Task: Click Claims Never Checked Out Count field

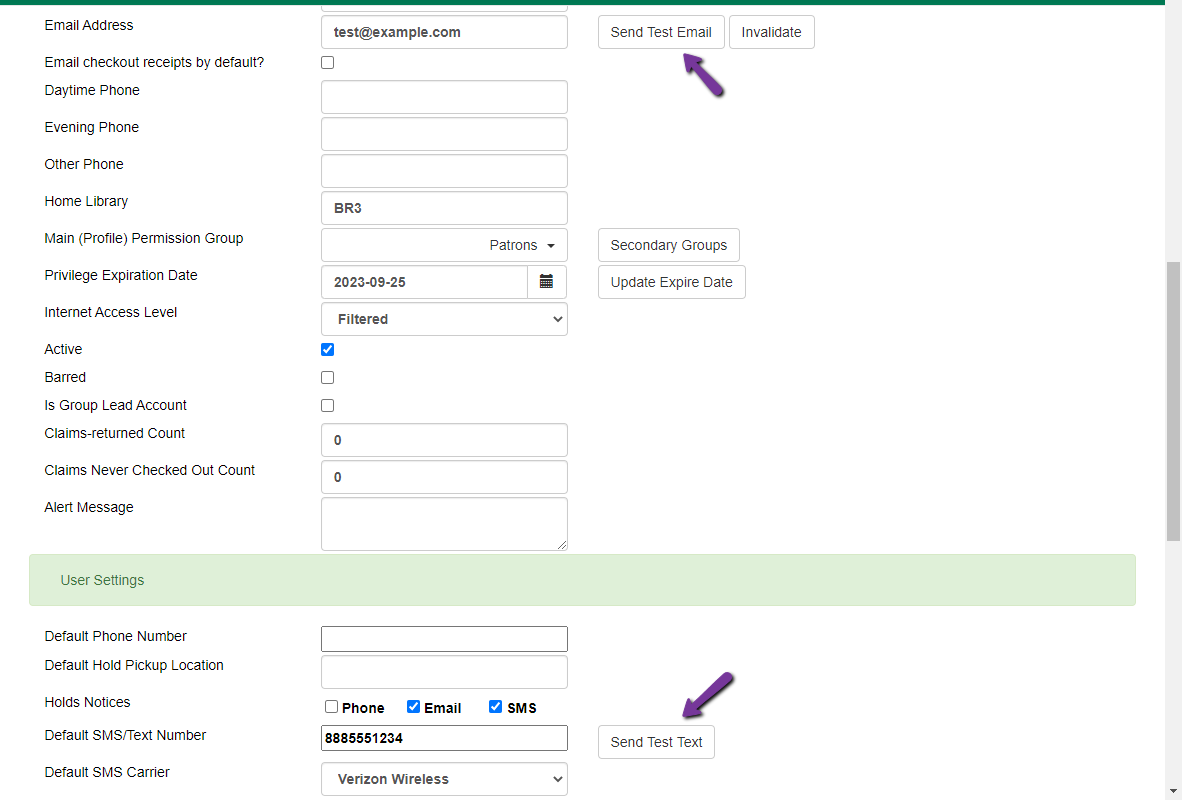Action: tap(444, 477)
